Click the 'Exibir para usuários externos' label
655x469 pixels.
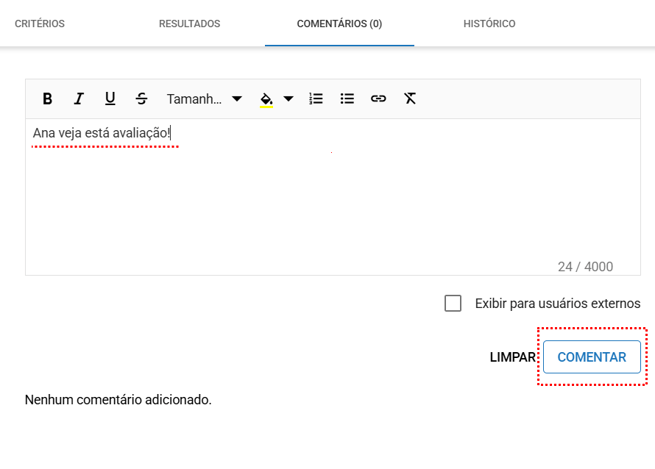point(557,303)
